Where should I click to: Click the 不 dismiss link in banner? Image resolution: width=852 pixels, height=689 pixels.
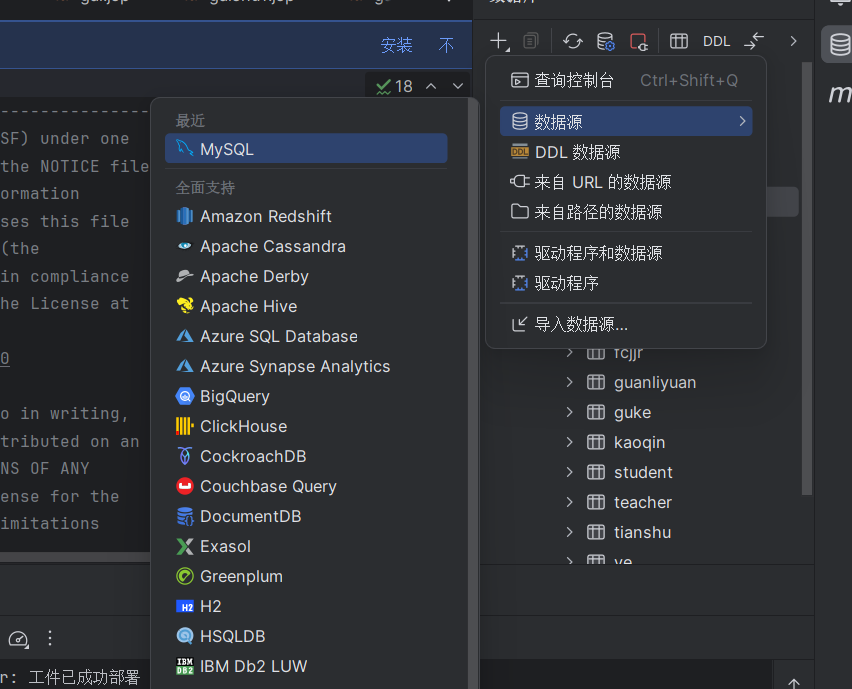(x=446, y=45)
